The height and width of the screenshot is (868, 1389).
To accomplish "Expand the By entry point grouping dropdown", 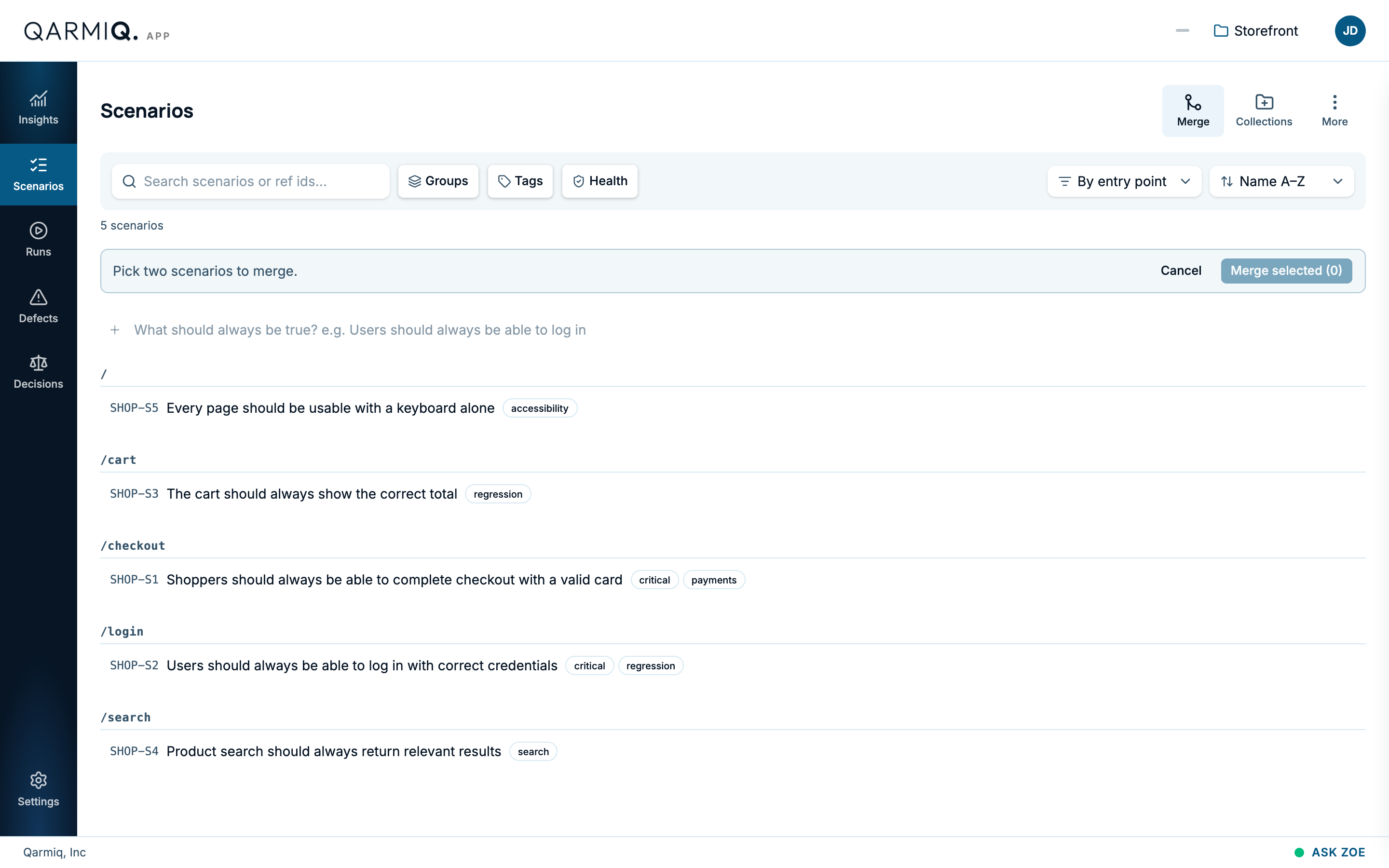I will coord(1124,181).
